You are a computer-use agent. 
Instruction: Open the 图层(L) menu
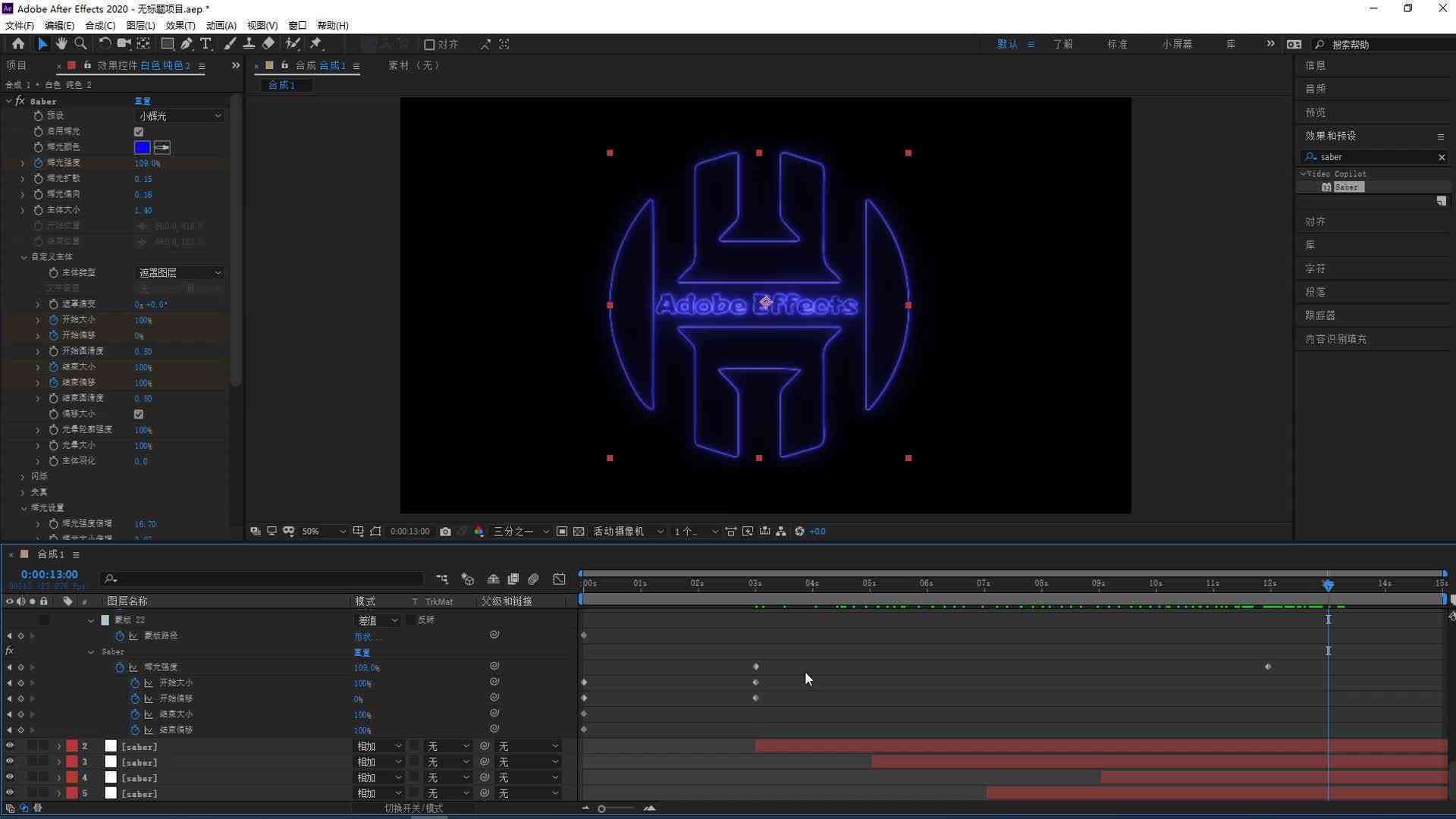pyautogui.click(x=140, y=26)
